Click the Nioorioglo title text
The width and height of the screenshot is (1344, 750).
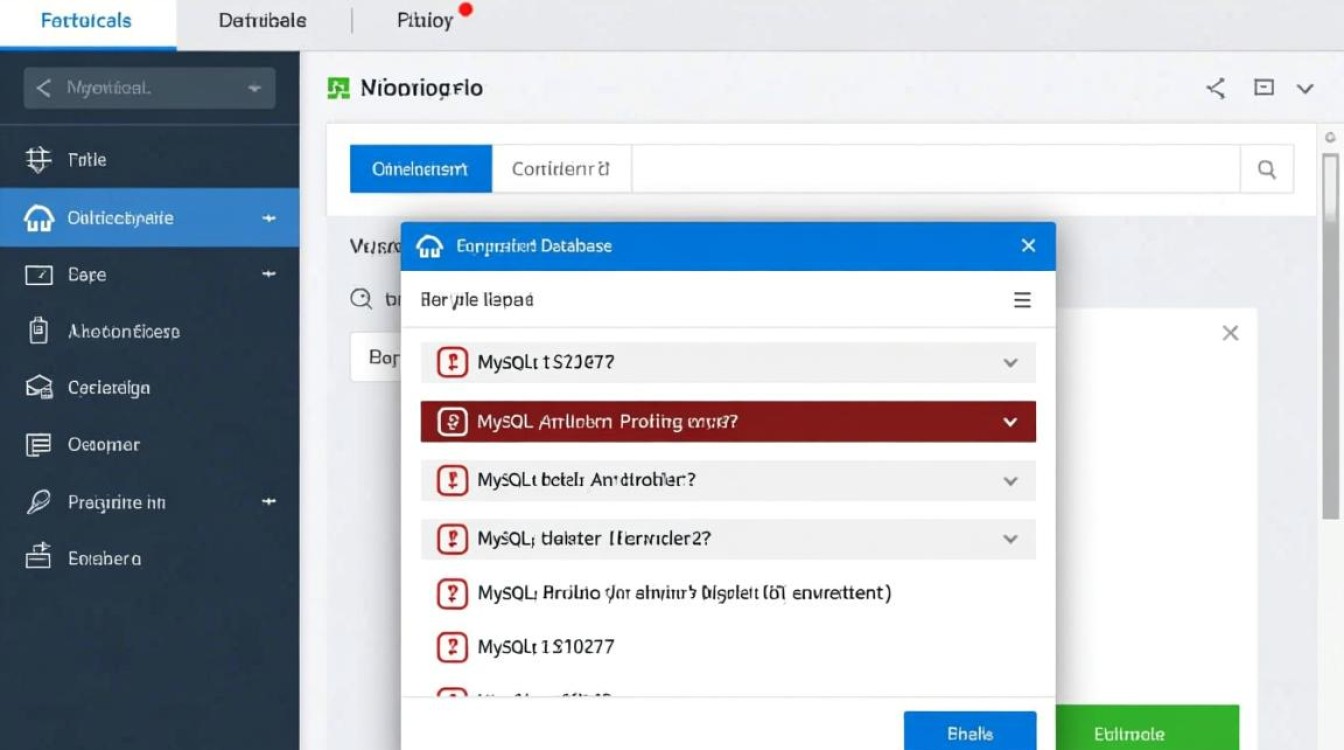(x=421, y=88)
